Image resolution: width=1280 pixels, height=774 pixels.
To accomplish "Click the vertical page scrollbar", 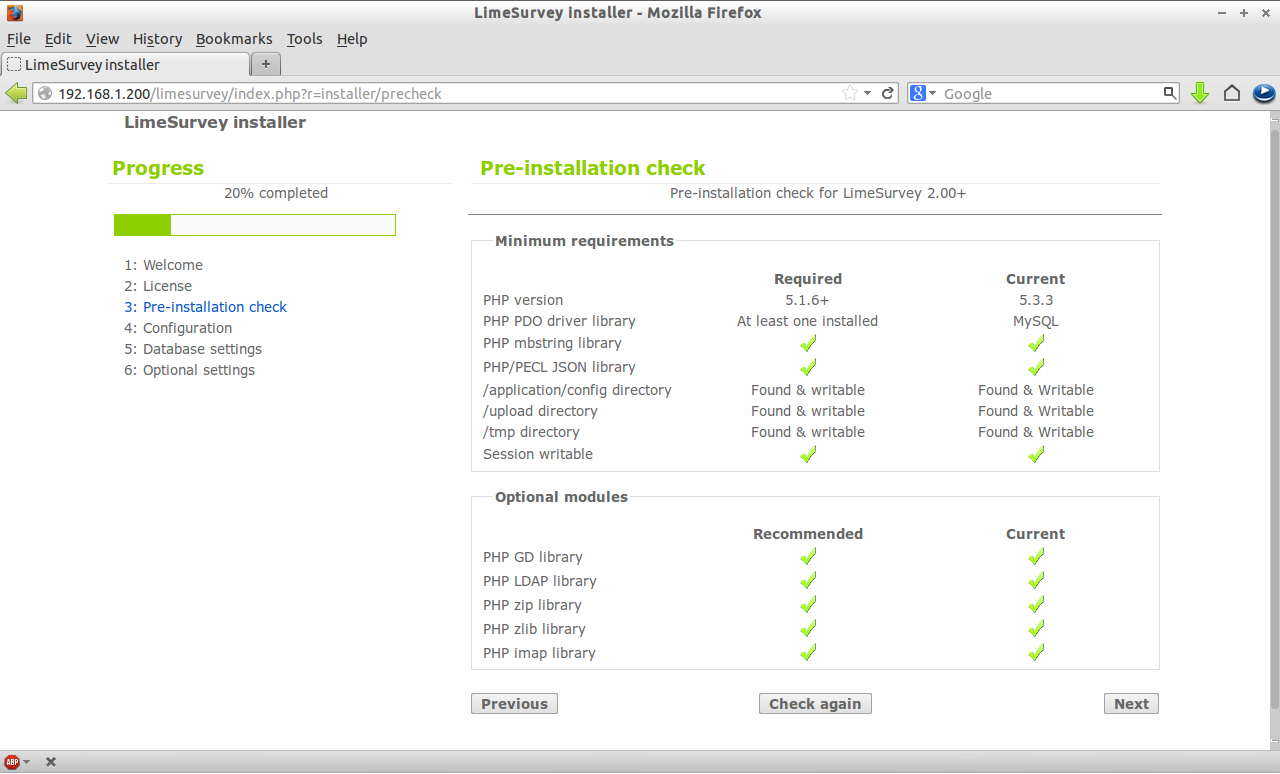I will pos(1273,430).
